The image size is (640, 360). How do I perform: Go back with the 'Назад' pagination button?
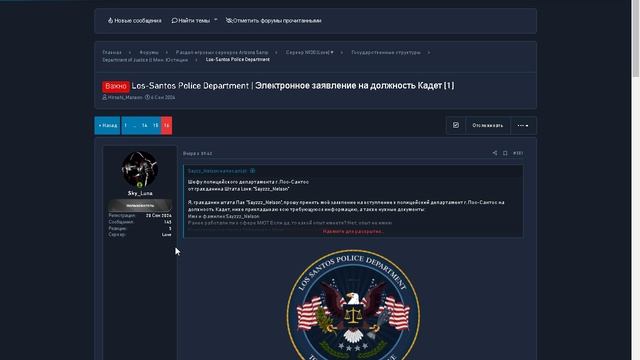point(107,125)
